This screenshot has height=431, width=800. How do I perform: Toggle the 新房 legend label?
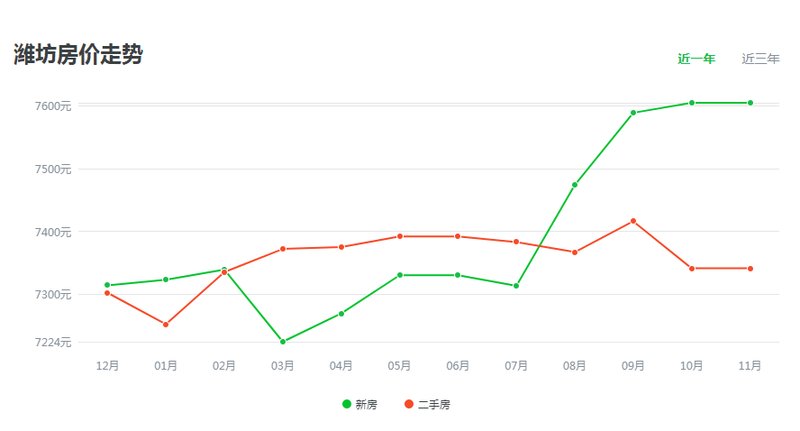366,405
